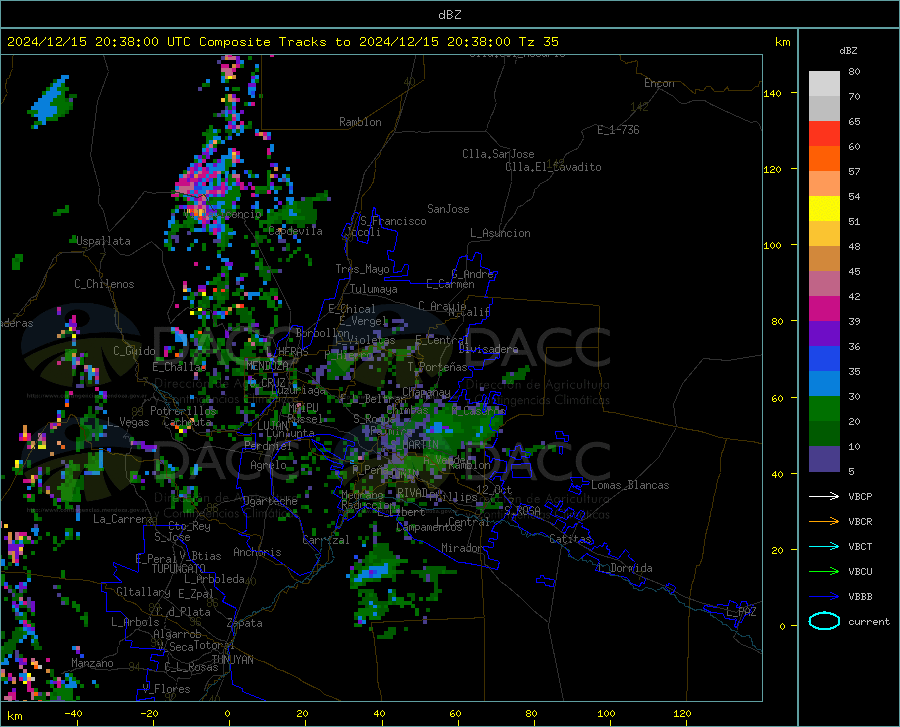This screenshot has width=900, height=727.
Task: Select the slate purple 10 dBZ swatch
Action: [x=824, y=459]
